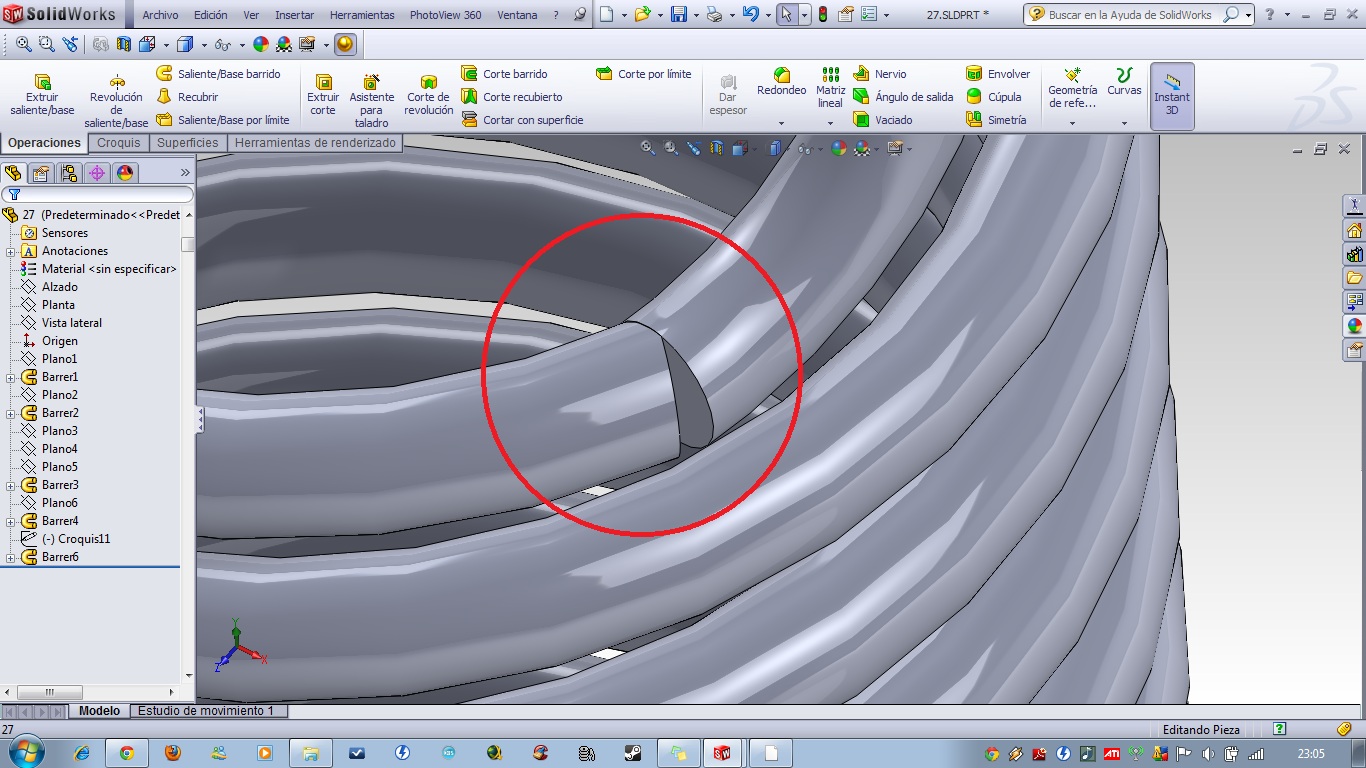
Task: Select Material <sin especificar> item
Action: (x=109, y=269)
